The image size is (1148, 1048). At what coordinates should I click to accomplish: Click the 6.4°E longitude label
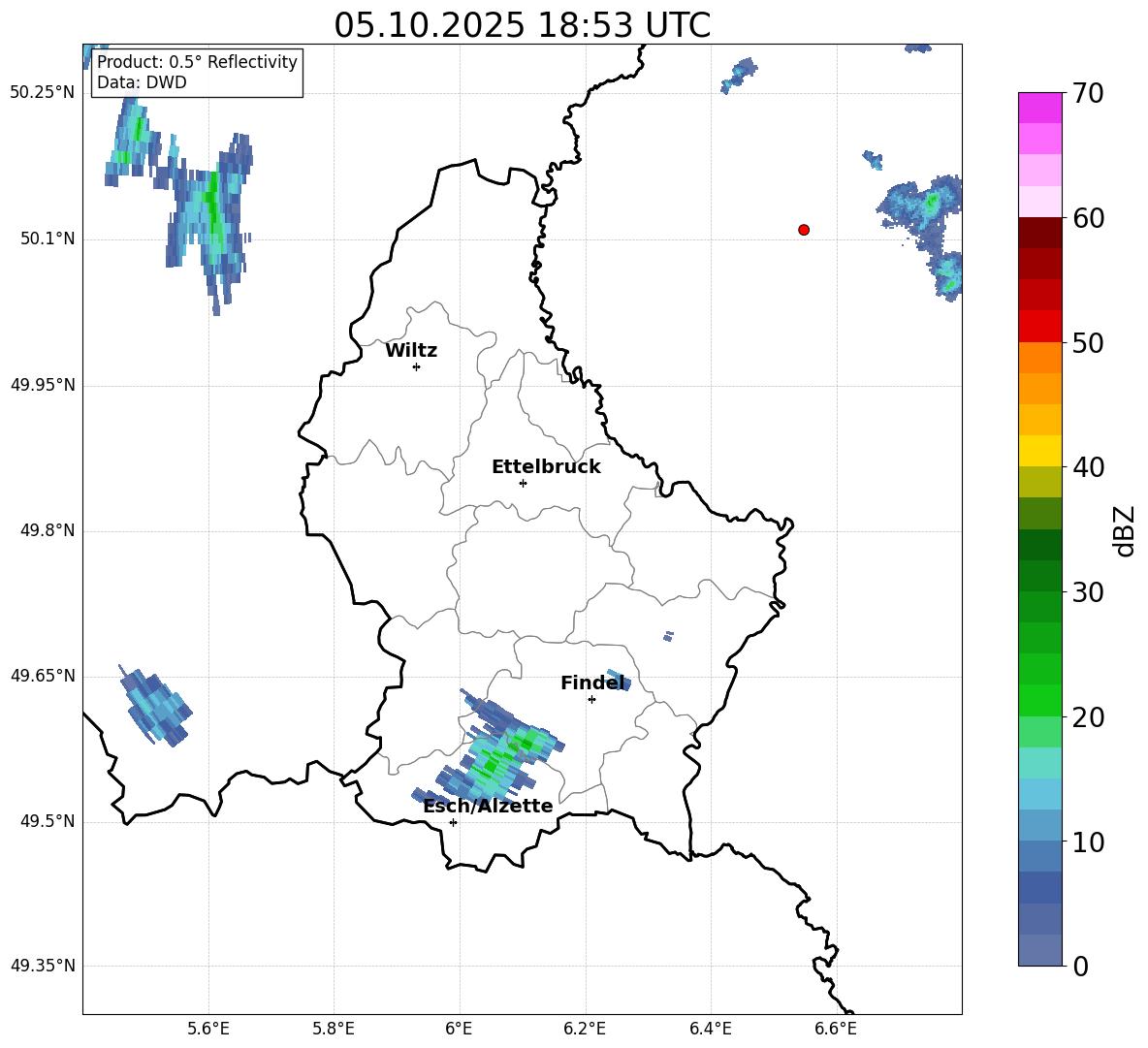point(710,1029)
